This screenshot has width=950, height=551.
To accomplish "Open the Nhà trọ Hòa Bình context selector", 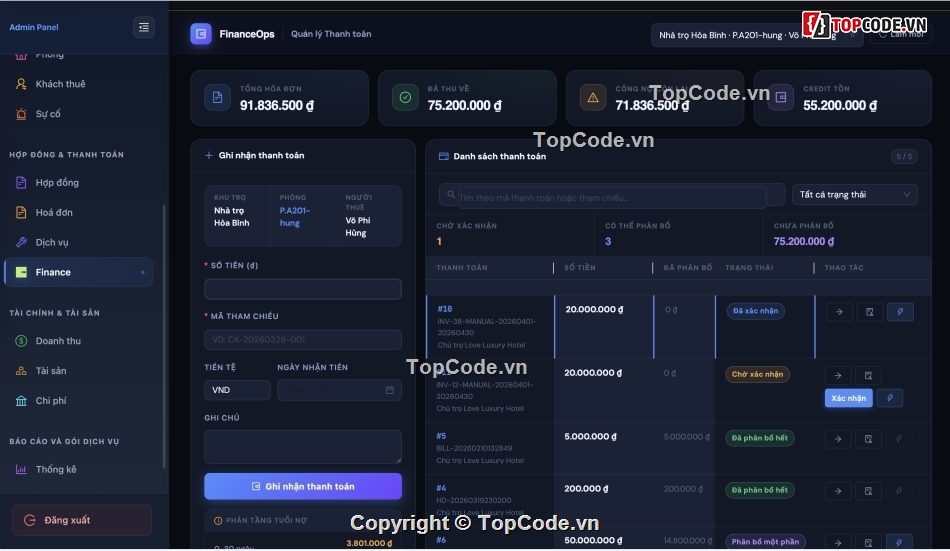I will coord(757,35).
